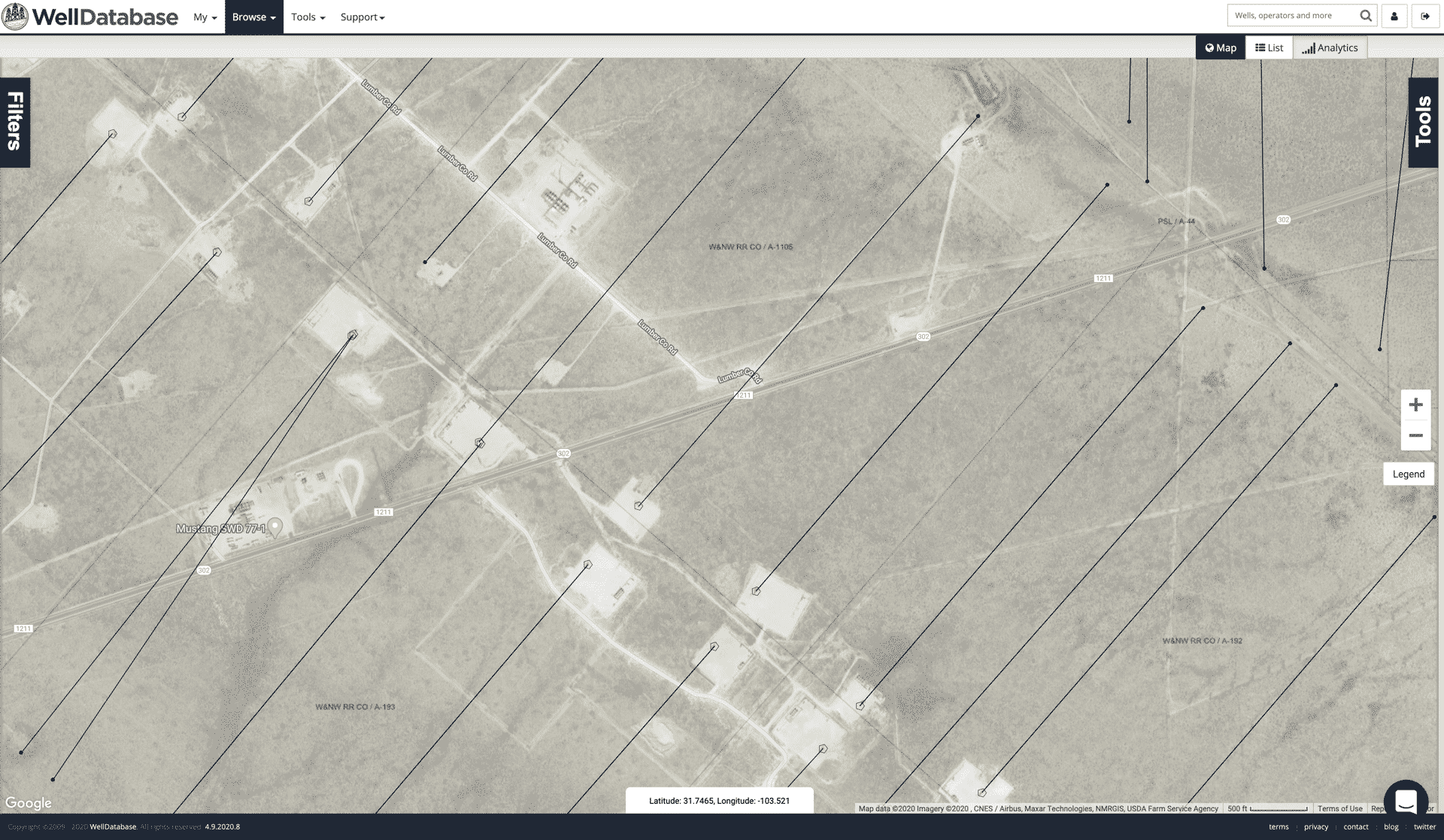Click the WellDatabase logo
Image resolution: width=1444 pixels, height=840 pixels.
90,17
